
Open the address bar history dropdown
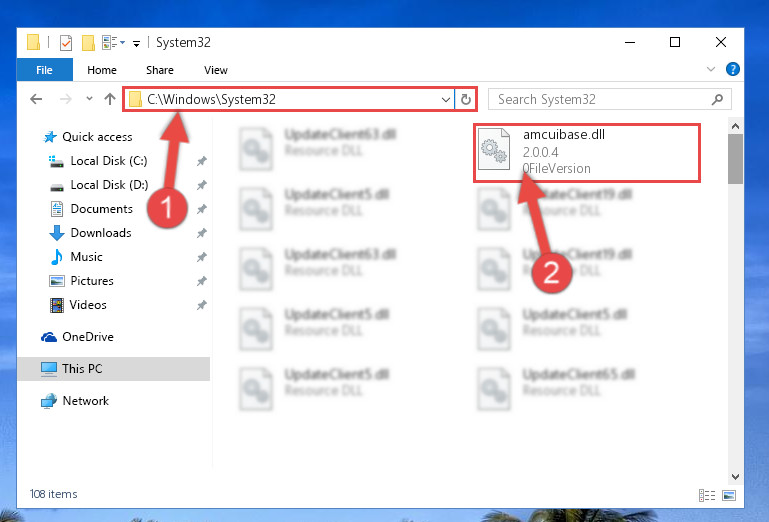(445, 100)
